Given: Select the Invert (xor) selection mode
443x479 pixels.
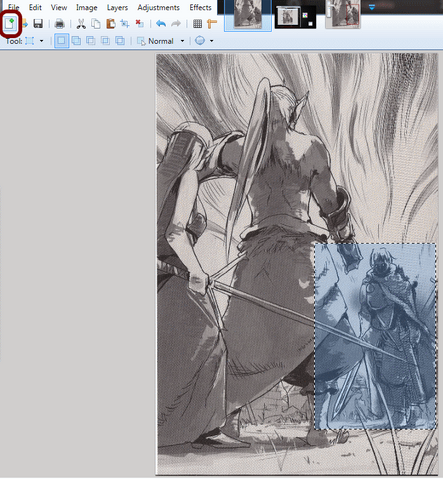Looking at the screenshot, I should [x=120, y=41].
